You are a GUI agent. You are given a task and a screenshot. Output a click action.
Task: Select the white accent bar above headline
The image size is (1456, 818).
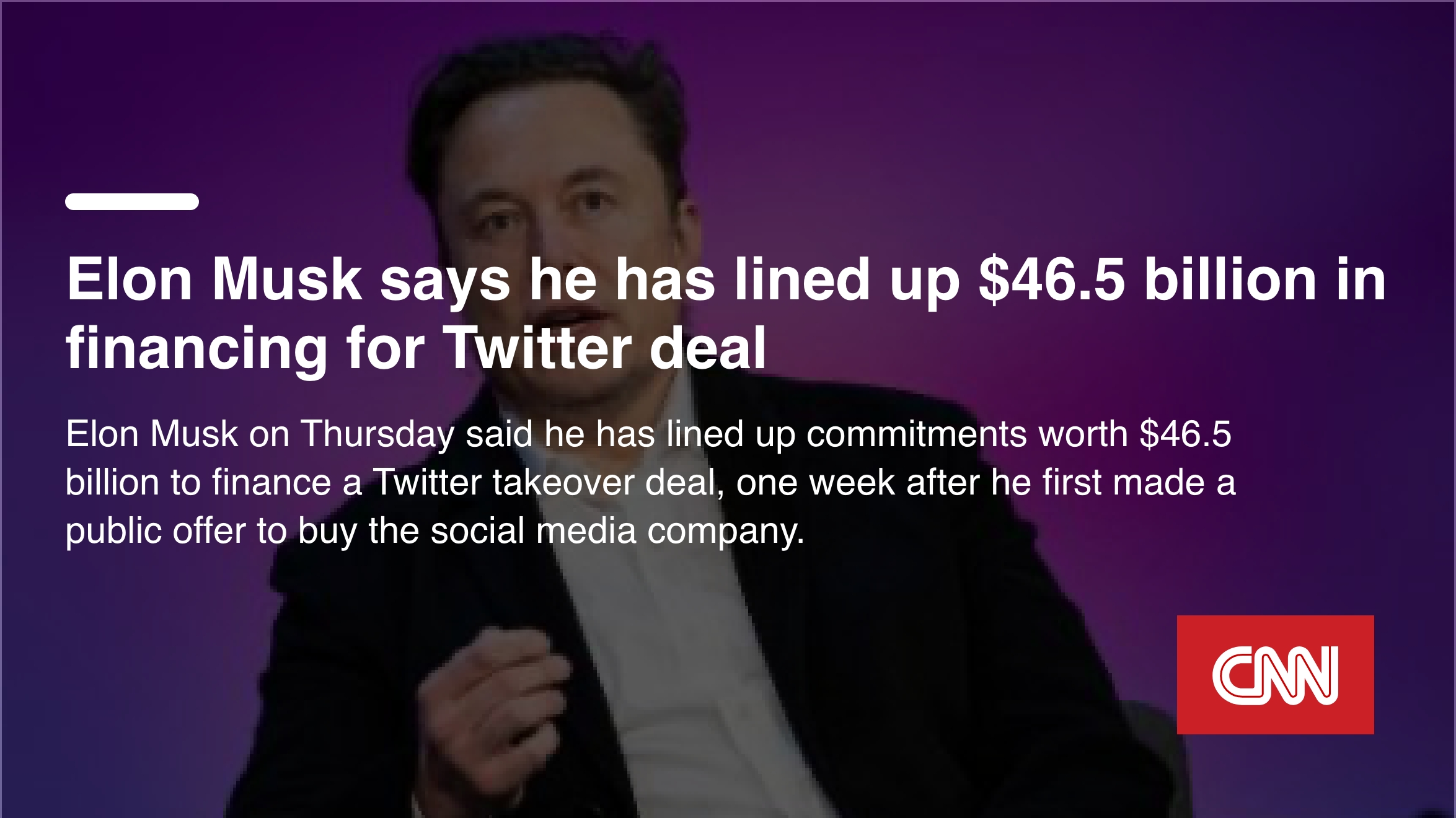[x=132, y=201]
